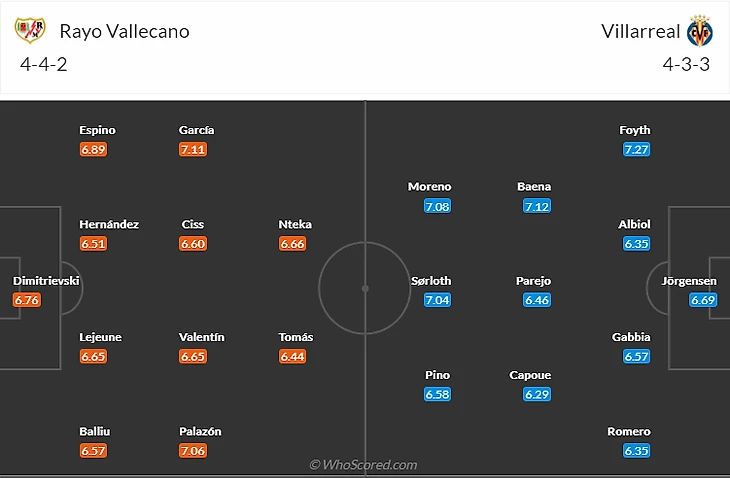Select the goalkeeper Dimitrievski

pyautogui.click(x=47, y=281)
